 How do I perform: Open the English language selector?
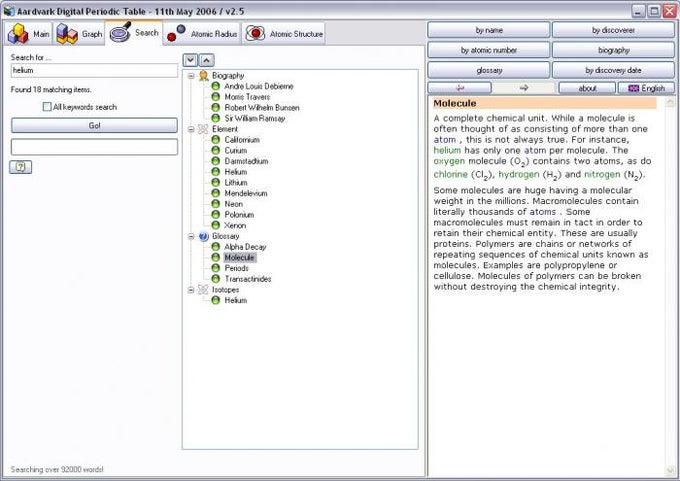pos(646,88)
